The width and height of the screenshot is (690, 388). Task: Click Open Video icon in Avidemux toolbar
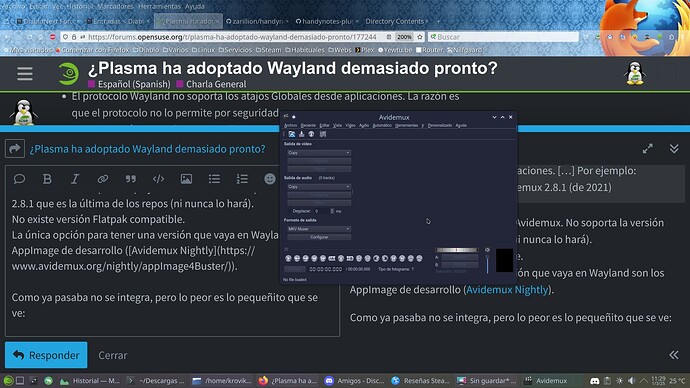pyautogui.click(x=292, y=134)
